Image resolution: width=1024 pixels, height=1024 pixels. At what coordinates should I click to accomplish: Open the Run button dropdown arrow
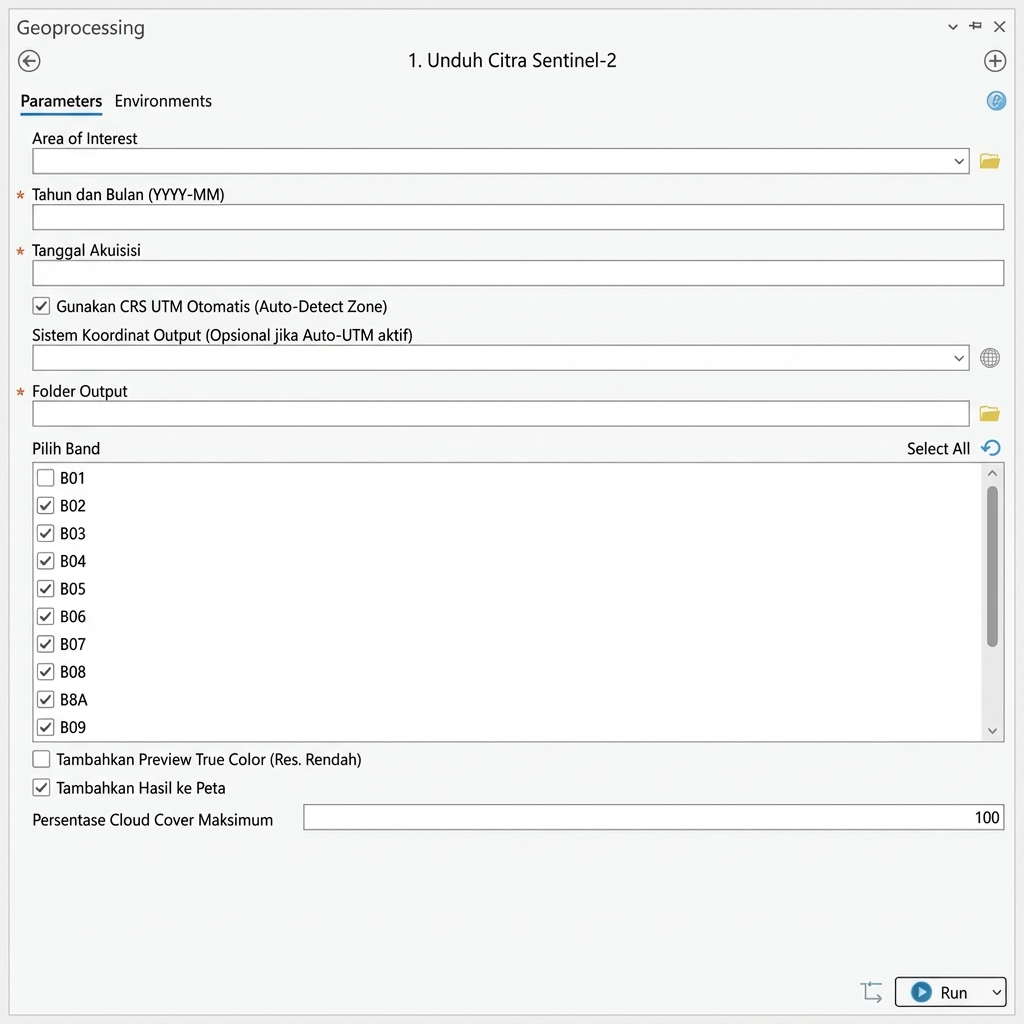click(x=997, y=992)
